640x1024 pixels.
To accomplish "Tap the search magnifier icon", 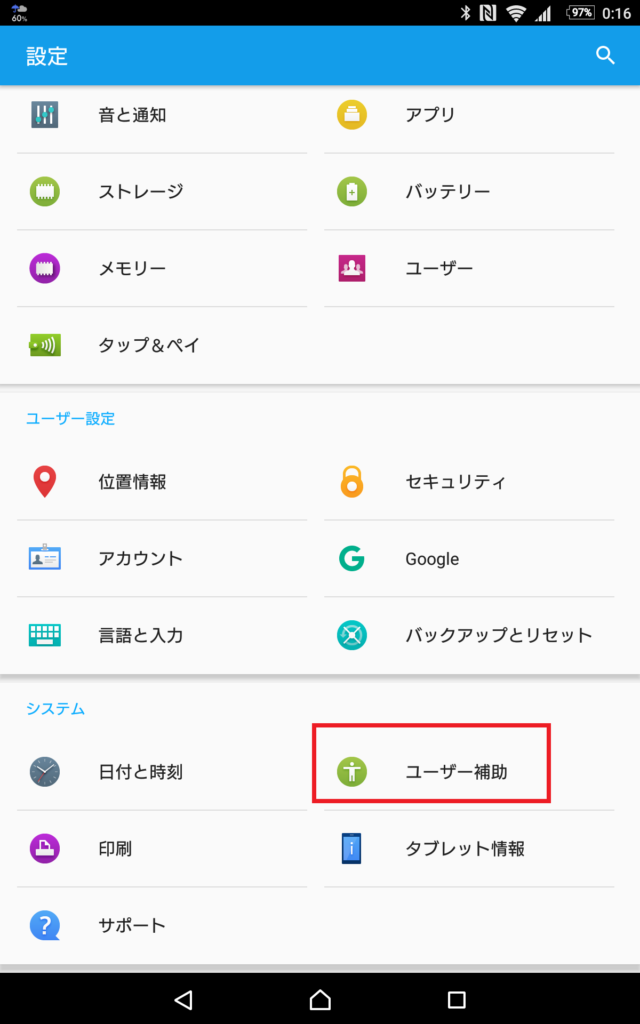I will pos(605,55).
